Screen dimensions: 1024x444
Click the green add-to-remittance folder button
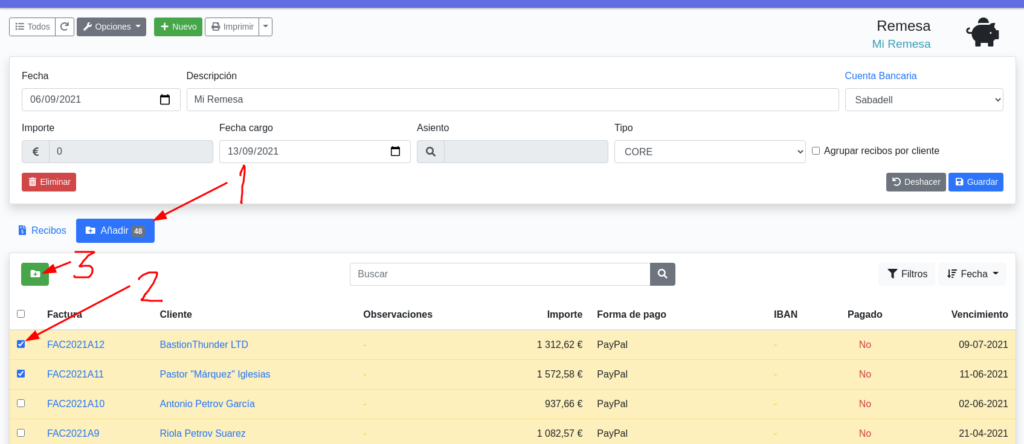pos(35,273)
